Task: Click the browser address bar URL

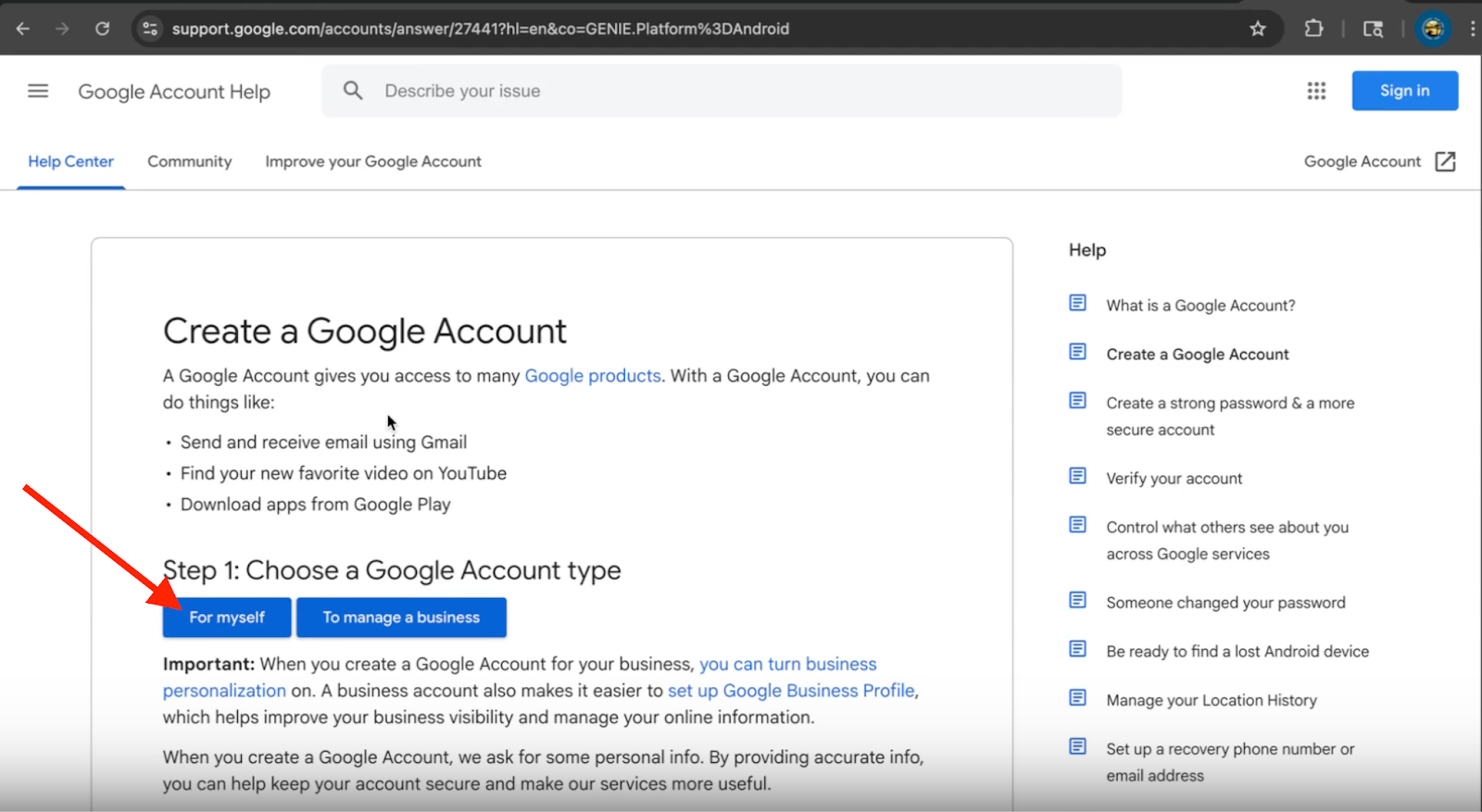Action: click(481, 29)
